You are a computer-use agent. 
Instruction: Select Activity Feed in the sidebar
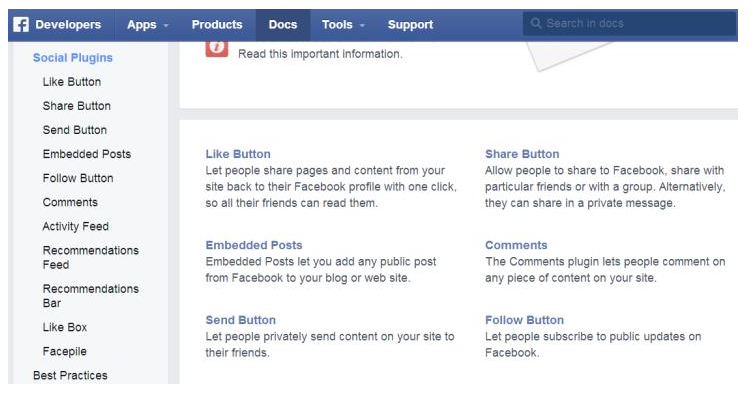coord(76,226)
